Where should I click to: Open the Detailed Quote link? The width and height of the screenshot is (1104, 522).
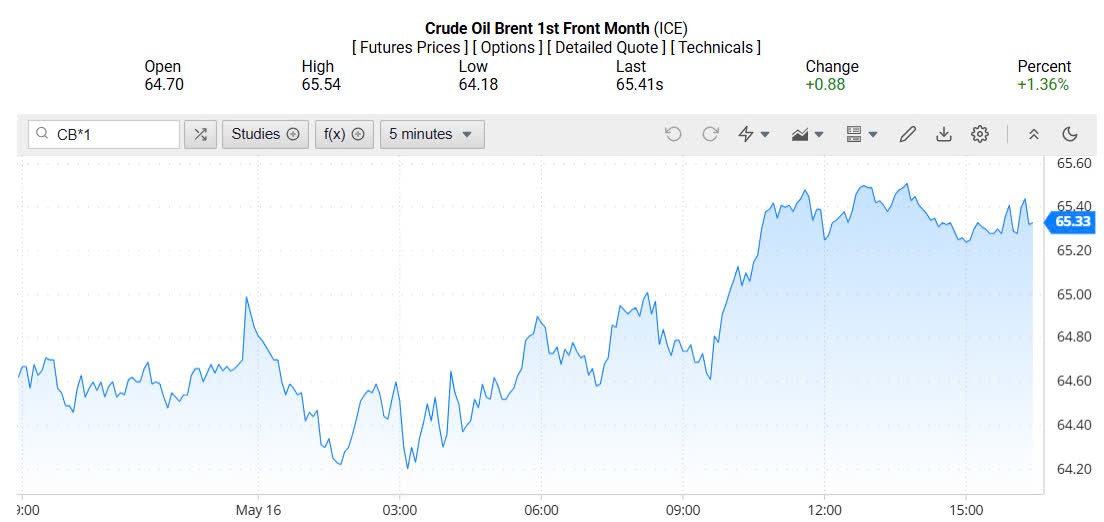[606, 47]
